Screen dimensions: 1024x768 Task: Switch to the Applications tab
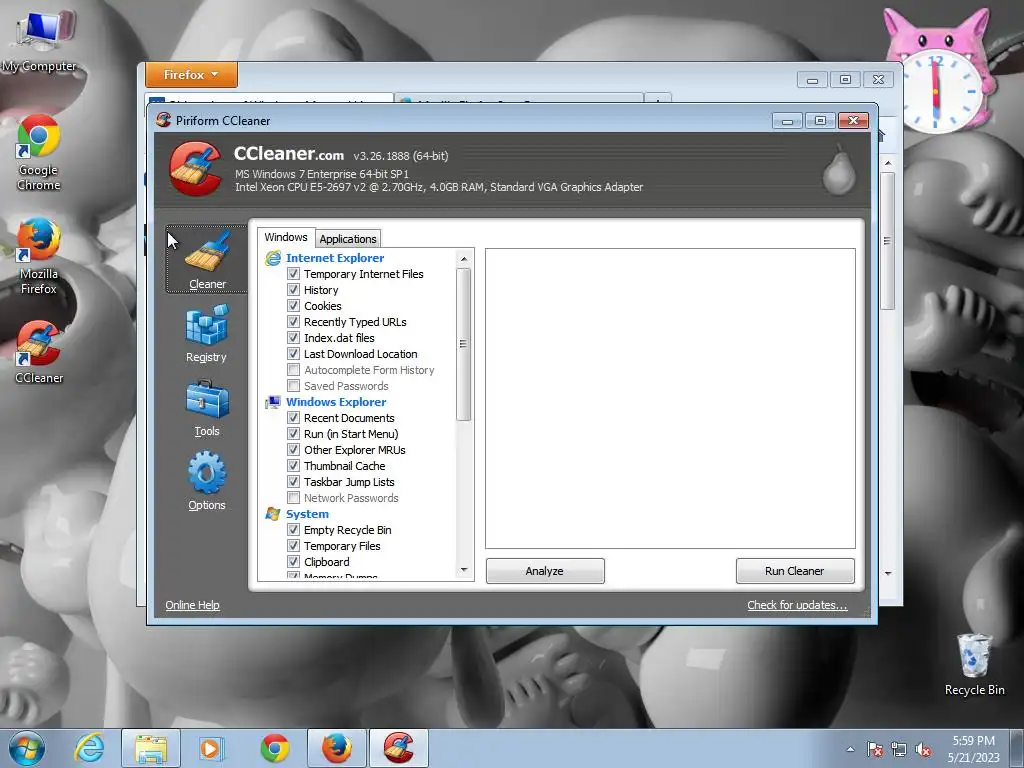click(x=347, y=239)
